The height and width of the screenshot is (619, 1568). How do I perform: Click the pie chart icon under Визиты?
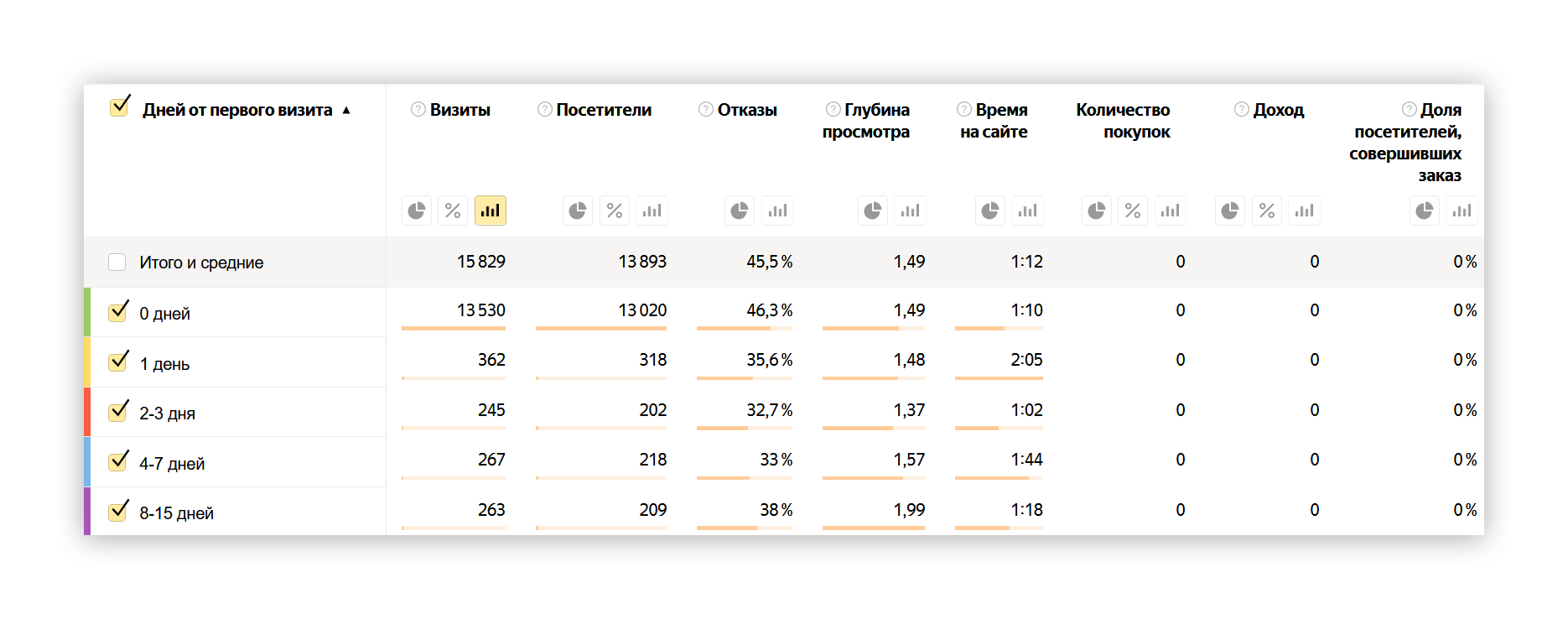point(417,211)
